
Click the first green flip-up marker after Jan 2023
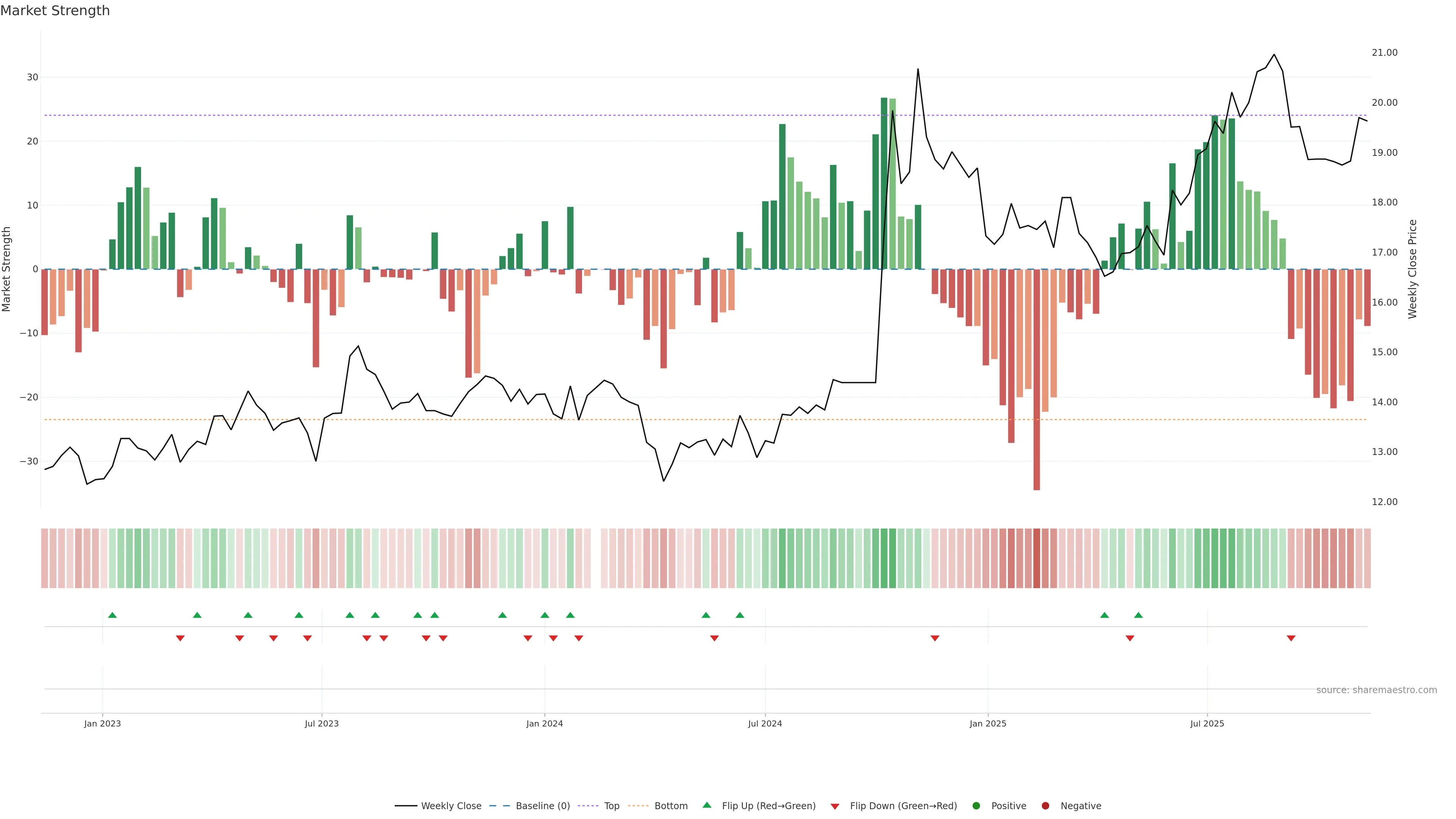point(113,615)
